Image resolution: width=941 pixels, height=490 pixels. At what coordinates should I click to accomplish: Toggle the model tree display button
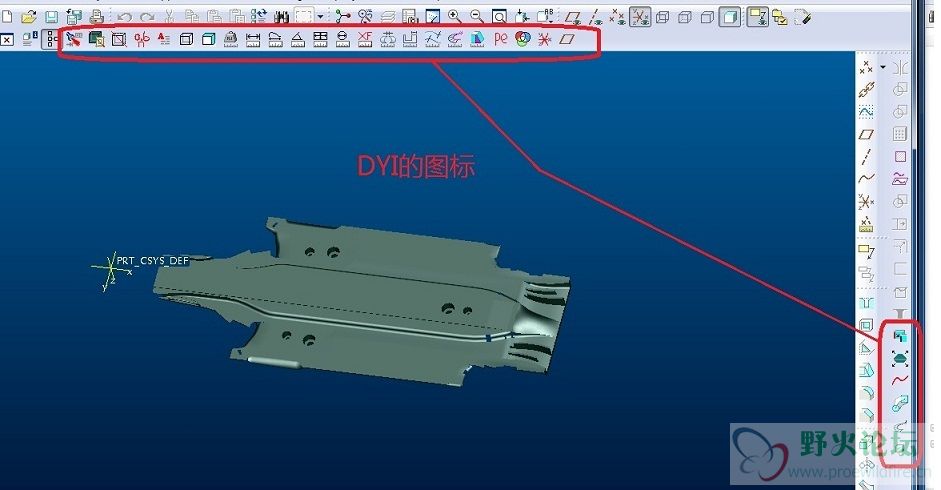(52, 40)
